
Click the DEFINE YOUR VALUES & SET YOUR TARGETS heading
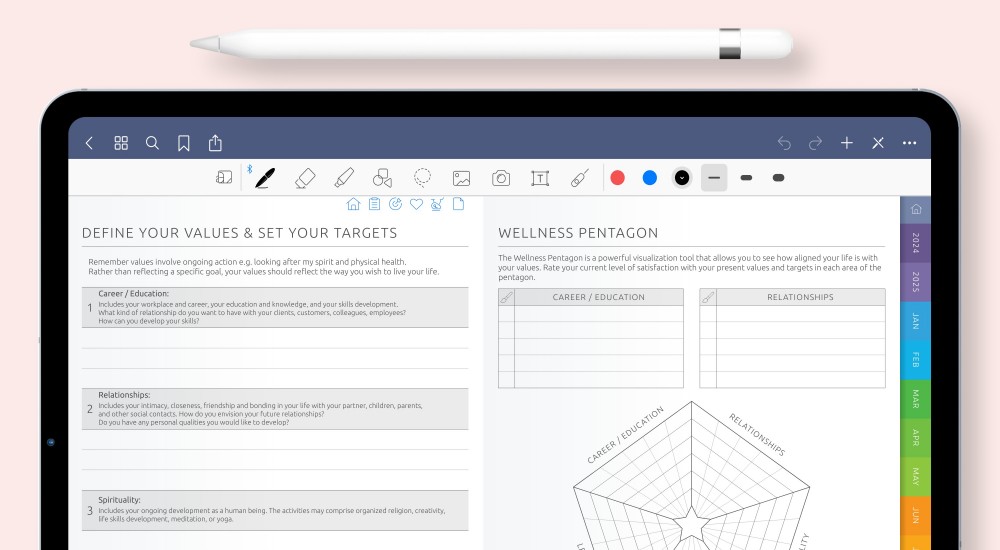[240, 233]
